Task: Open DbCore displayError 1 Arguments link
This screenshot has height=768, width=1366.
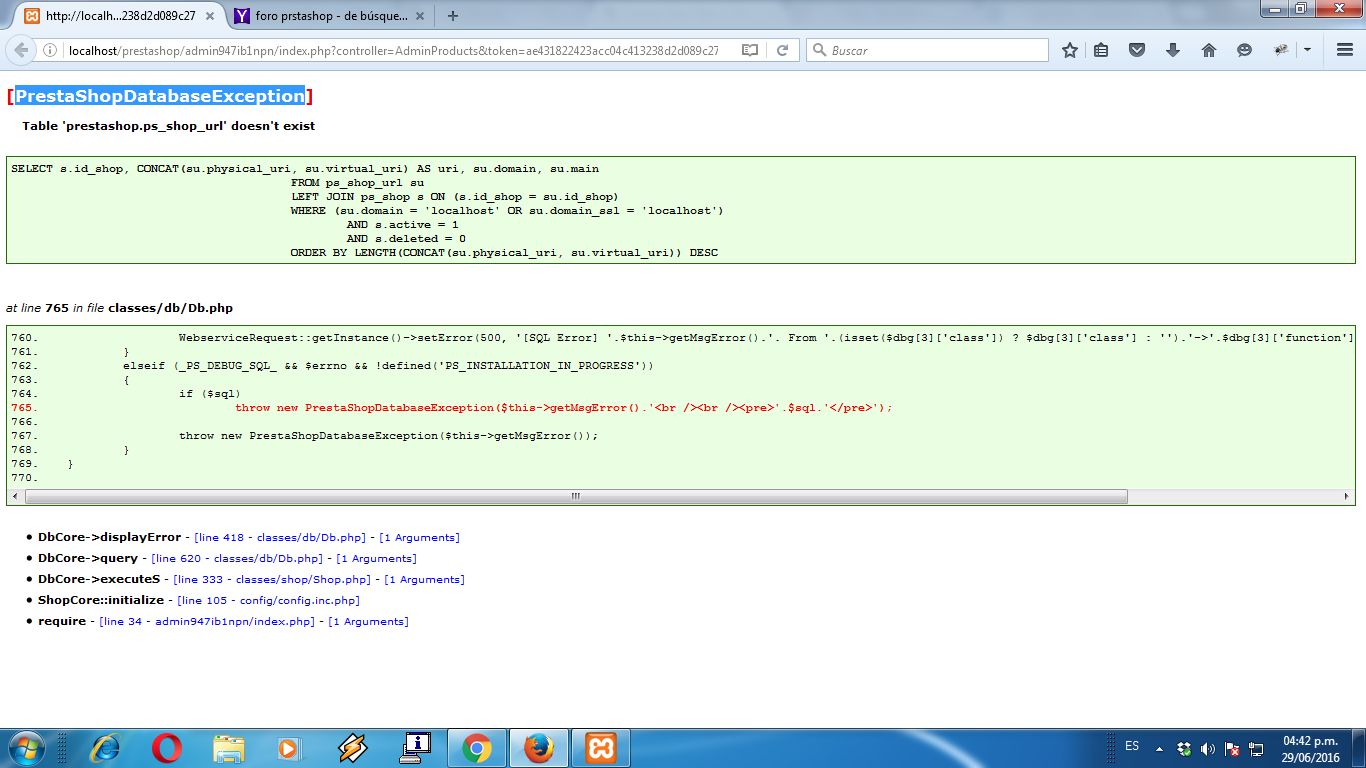Action: click(420, 538)
